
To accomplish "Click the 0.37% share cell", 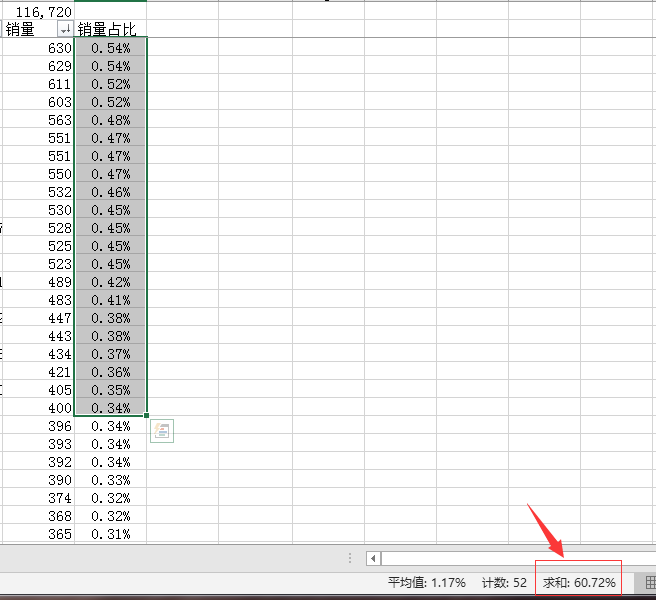I will 110,354.
